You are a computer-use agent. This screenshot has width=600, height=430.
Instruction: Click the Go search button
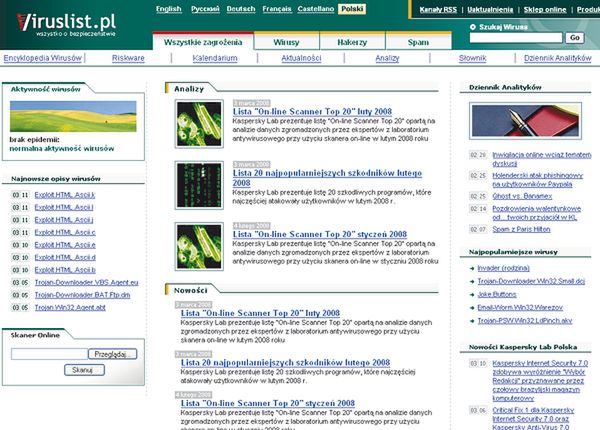[575, 37]
